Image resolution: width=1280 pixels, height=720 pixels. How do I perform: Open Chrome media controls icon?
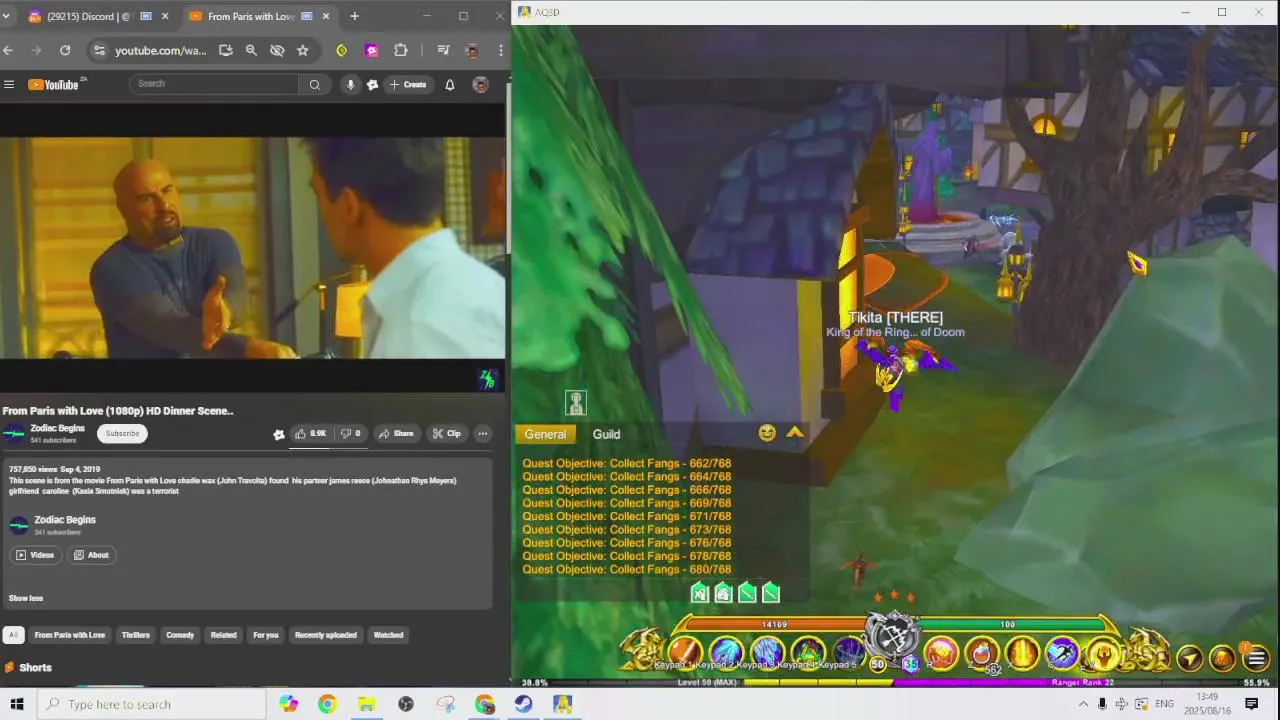(x=443, y=50)
